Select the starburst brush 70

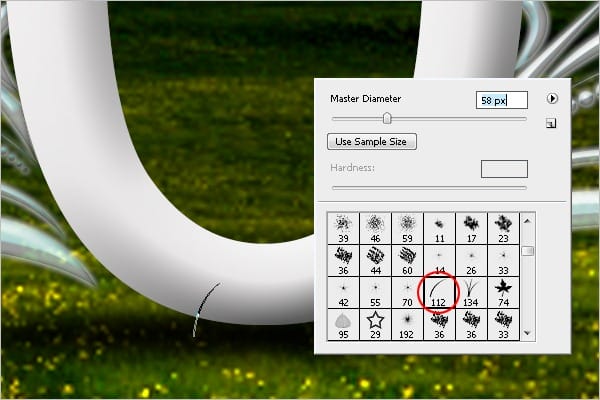(407, 293)
